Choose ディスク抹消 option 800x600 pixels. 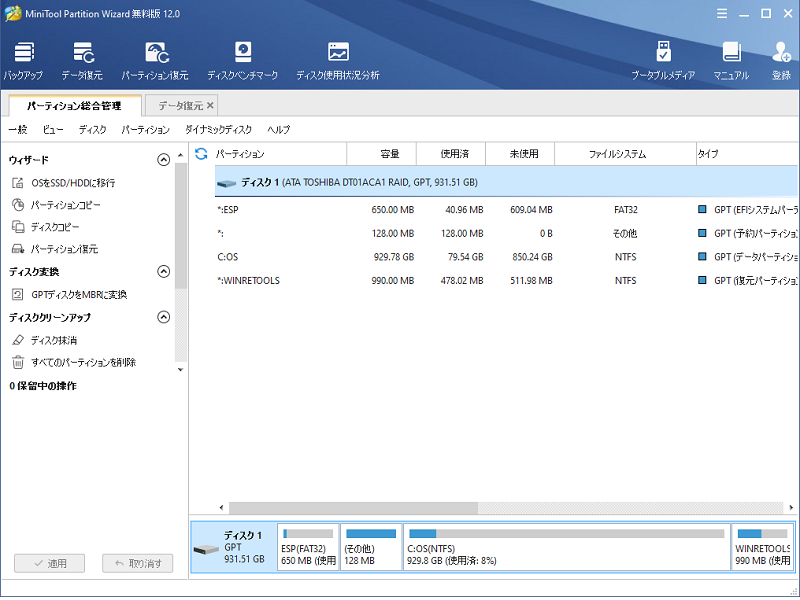(x=44, y=340)
